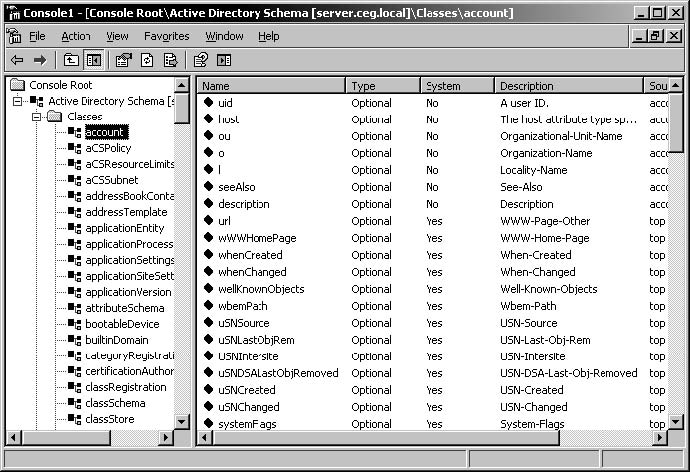This screenshot has width=690, height=472.
Task: Click the 'Organizational-Unit-Name' description cell
Action: 561,136
